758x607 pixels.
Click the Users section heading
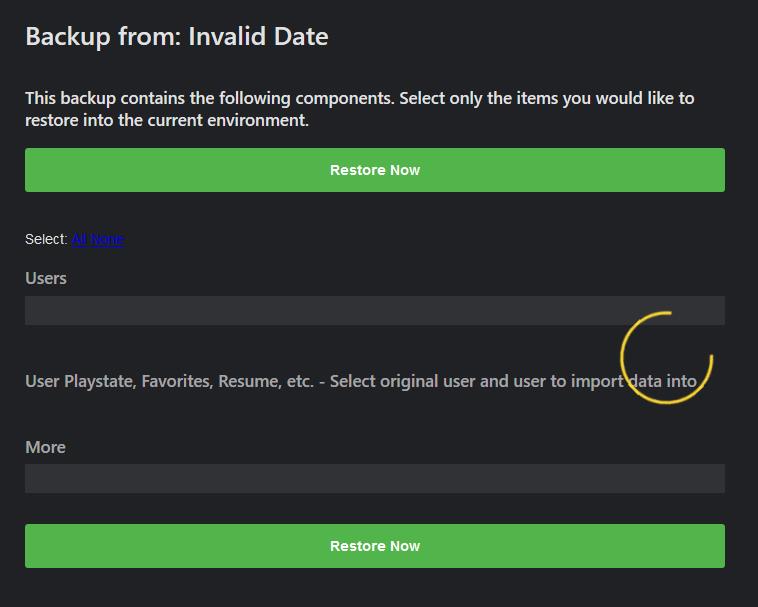(46, 278)
